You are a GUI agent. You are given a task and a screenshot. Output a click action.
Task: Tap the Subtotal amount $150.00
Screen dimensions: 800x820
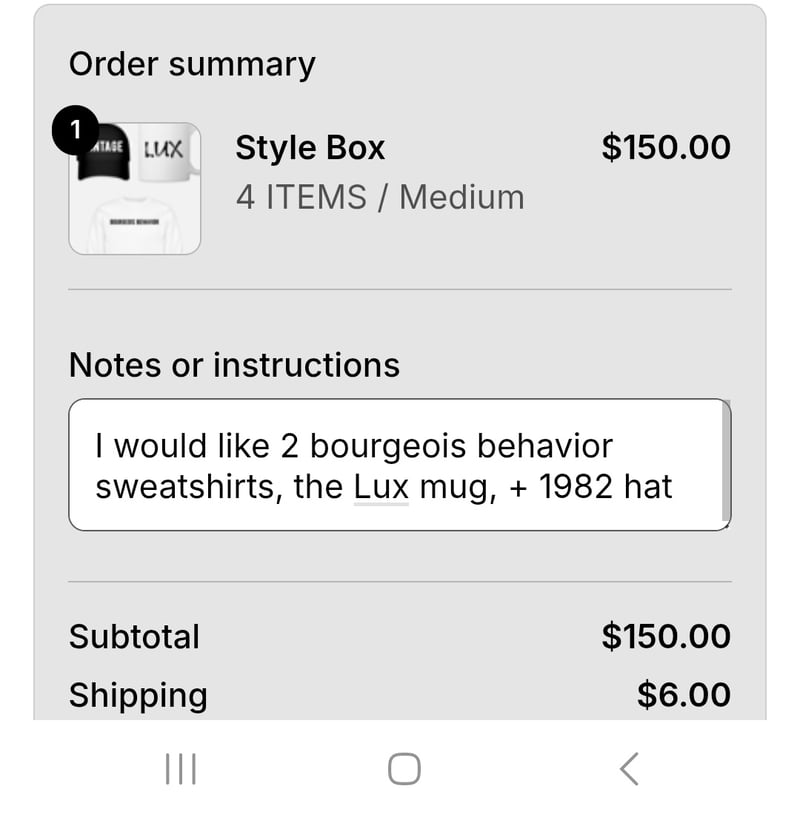coord(666,636)
